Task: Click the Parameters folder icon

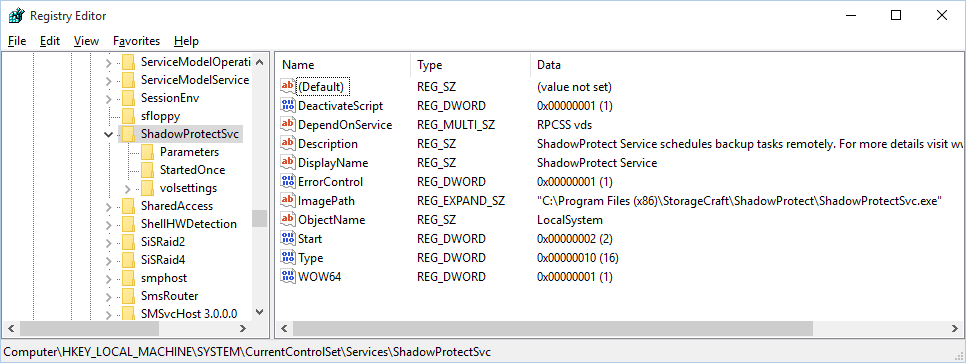Action: click(147, 152)
